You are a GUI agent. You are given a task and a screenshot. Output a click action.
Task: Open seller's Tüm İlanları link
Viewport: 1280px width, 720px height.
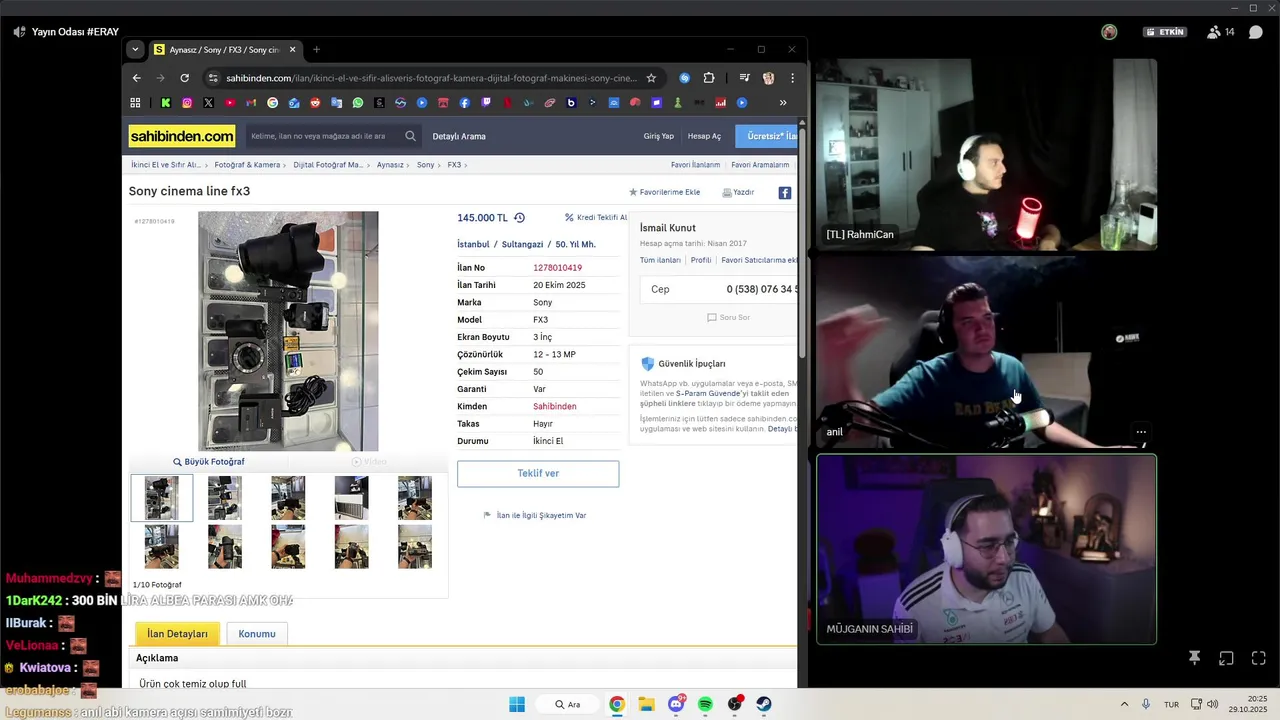pyautogui.click(x=660, y=260)
